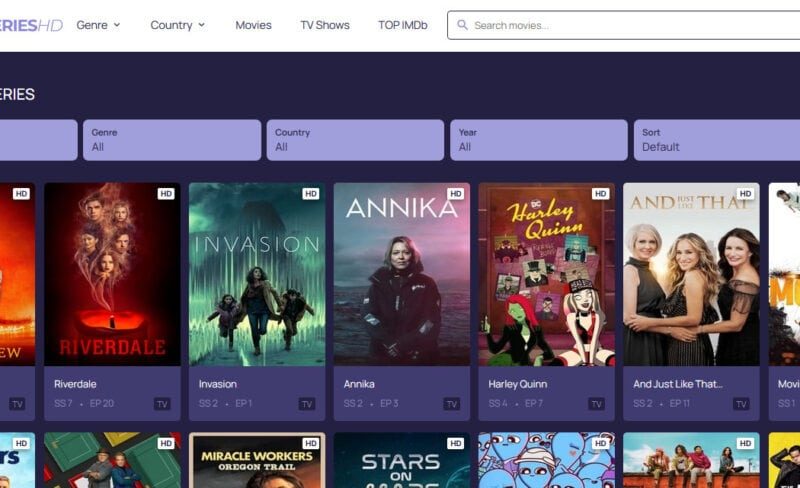Click the TV tag on the Harley Quinn card
This screenshot has height=488, width=800.
pyautogui.click(x=596, y=404)
